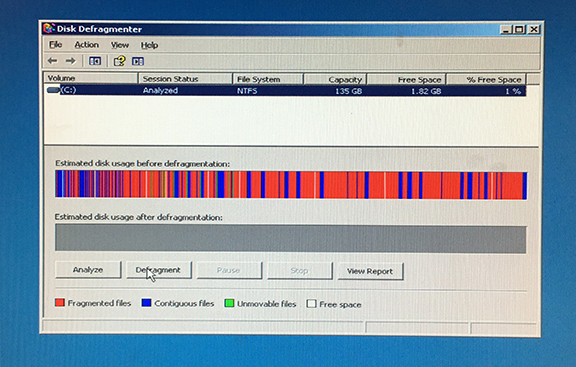576x367 pixels.
Task: Open the Help menu
Action: 149,45
